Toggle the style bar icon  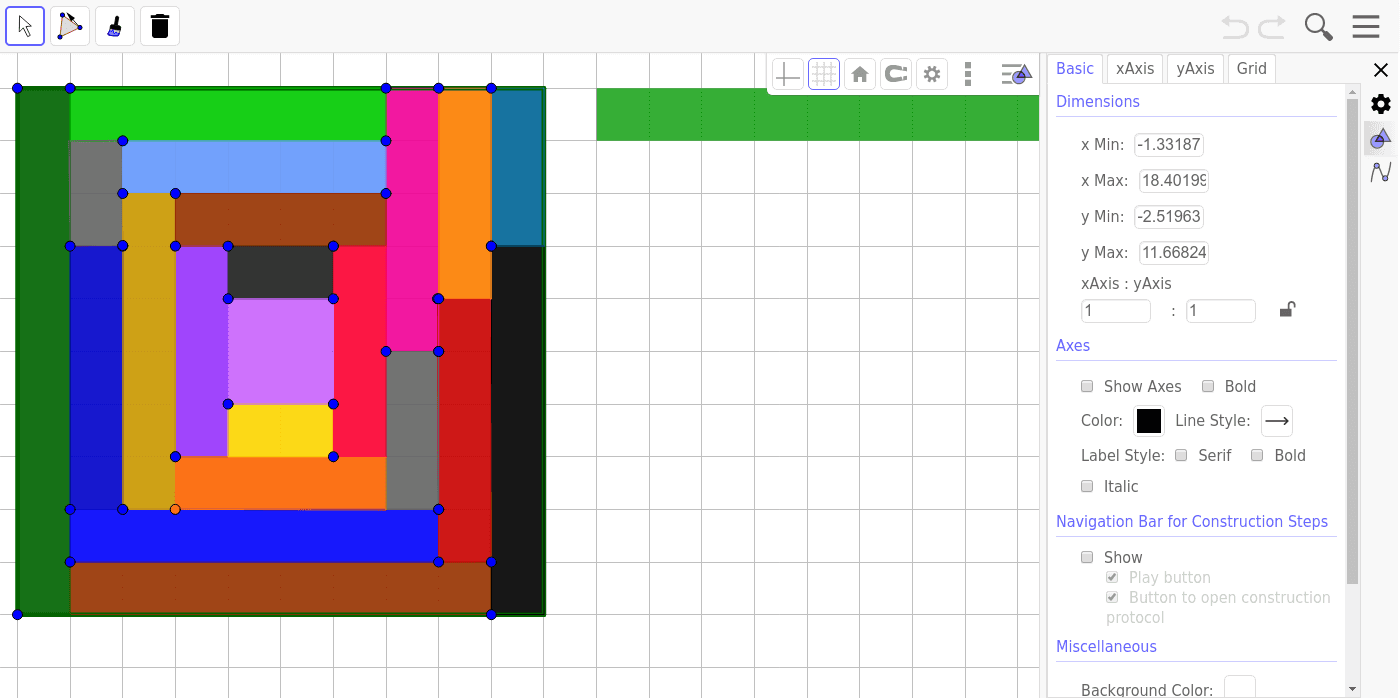pos(1016,74)
